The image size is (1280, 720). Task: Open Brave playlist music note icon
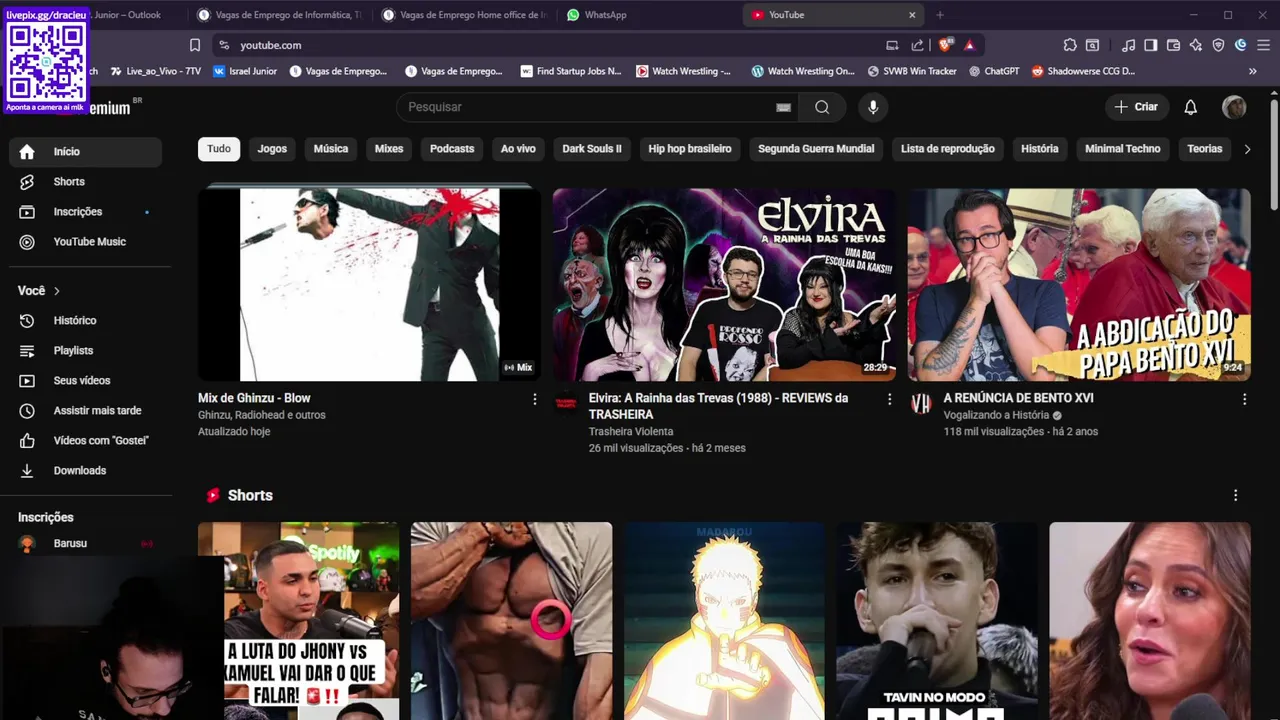coord(1128,45)
